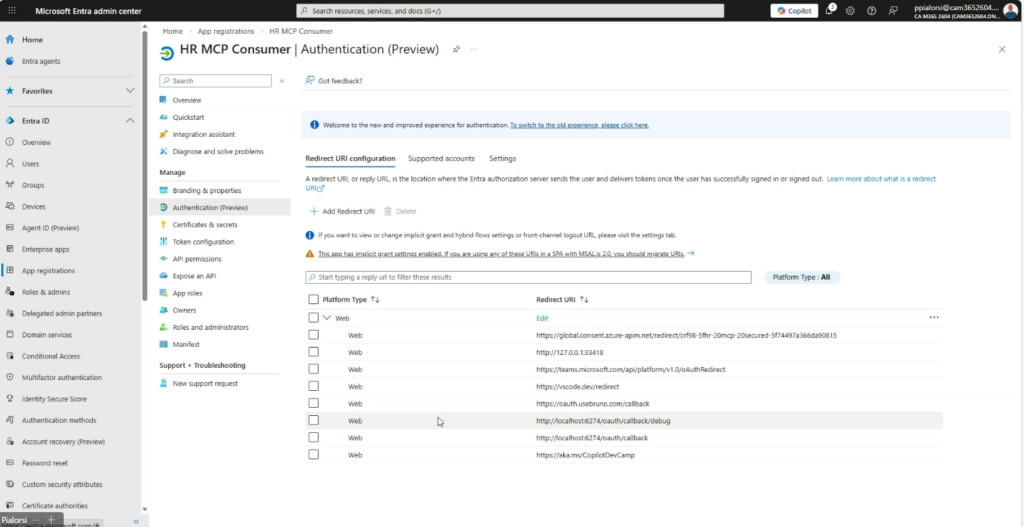Click Add Redirect URI
This screenshot has width=1024, height=527.
pyautogui.click(x=341, y=212)
